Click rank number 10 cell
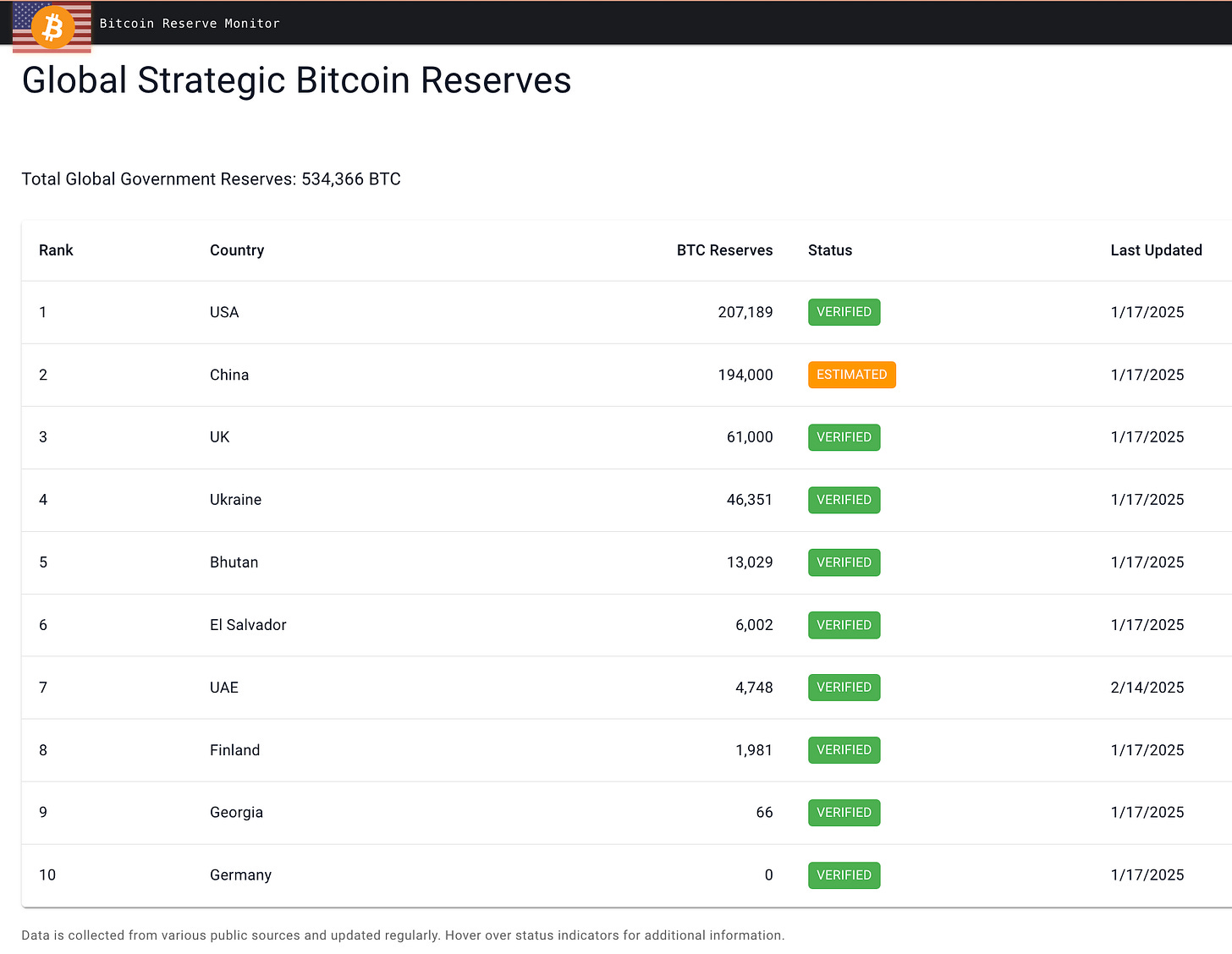 pyautogui.click(x=47, y=875)
